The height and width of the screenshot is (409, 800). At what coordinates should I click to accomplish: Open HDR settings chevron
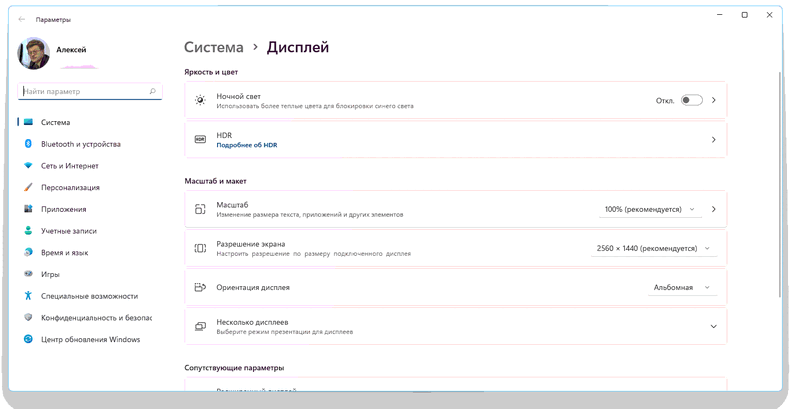(714, 139)
